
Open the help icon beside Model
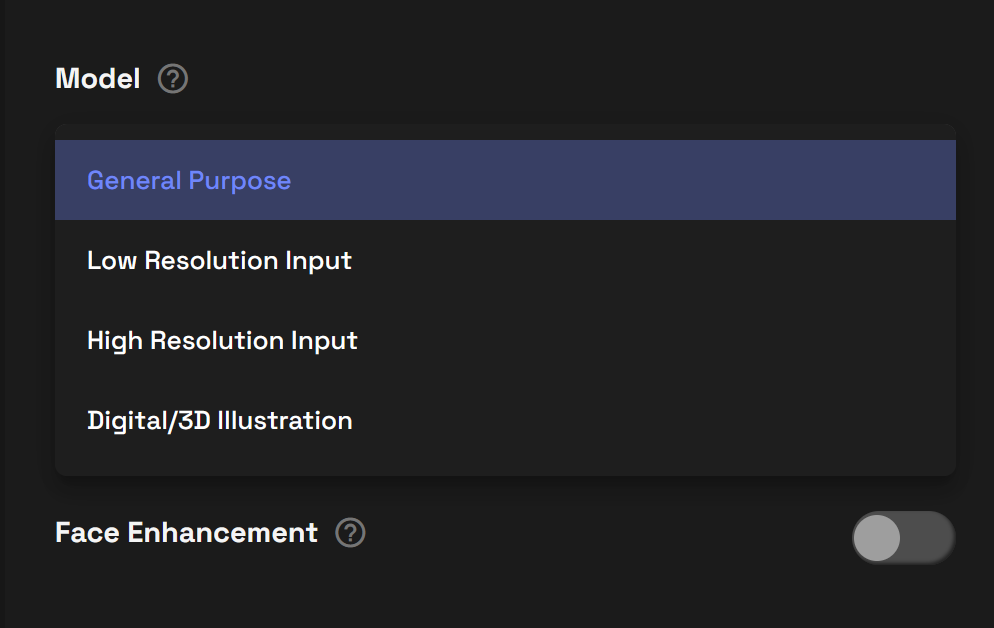(172, 79)
